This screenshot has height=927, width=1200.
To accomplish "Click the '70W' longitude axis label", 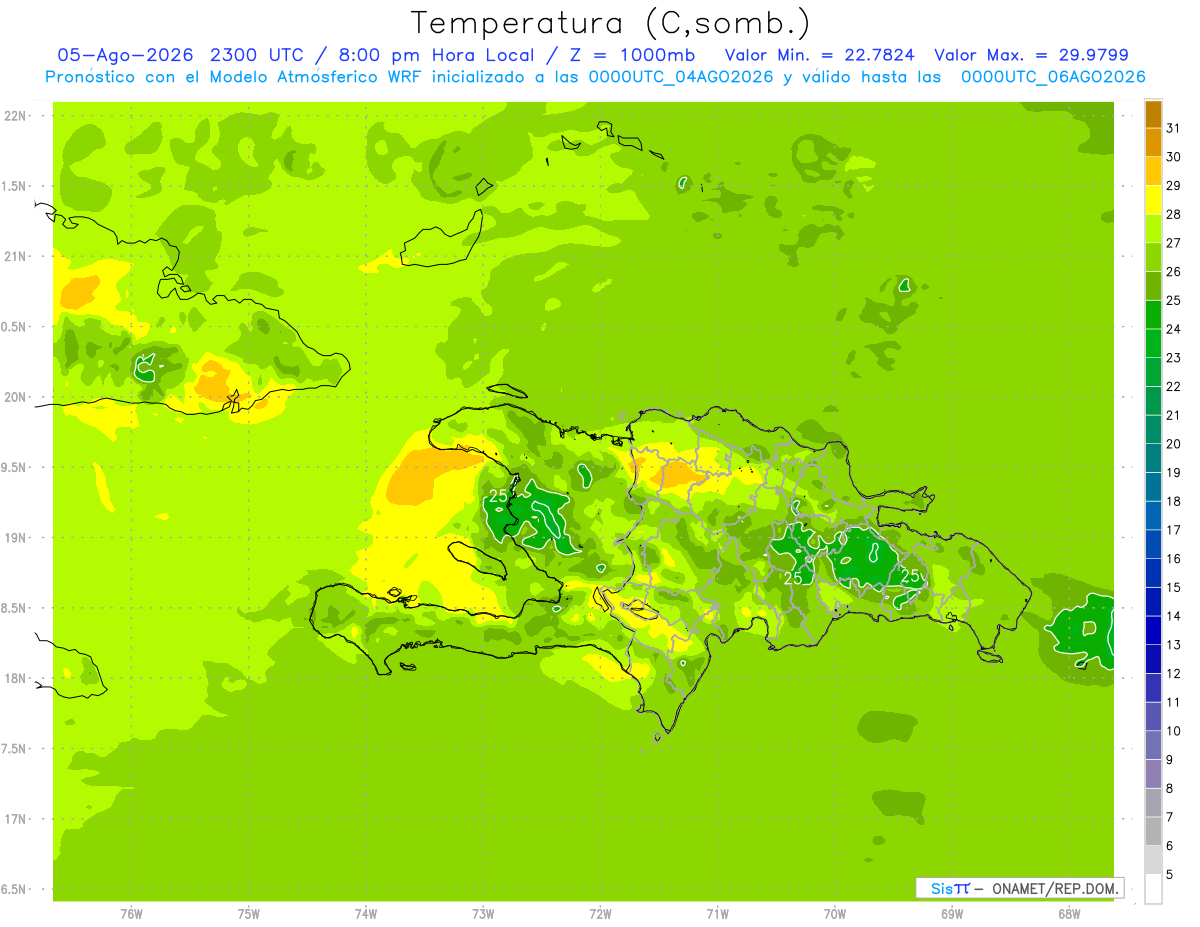I will pyautogui.click(x=835, y=914).
